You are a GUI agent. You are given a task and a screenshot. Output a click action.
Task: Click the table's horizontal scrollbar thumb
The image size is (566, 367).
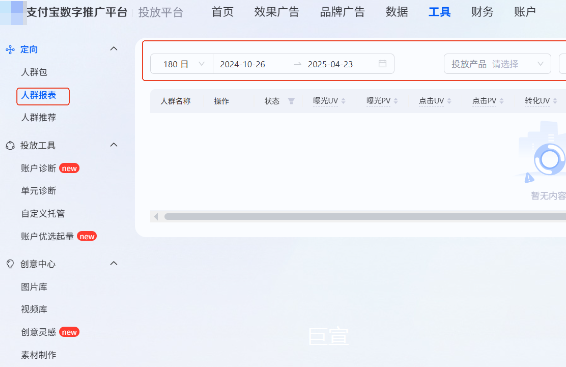tap(365, 217)
